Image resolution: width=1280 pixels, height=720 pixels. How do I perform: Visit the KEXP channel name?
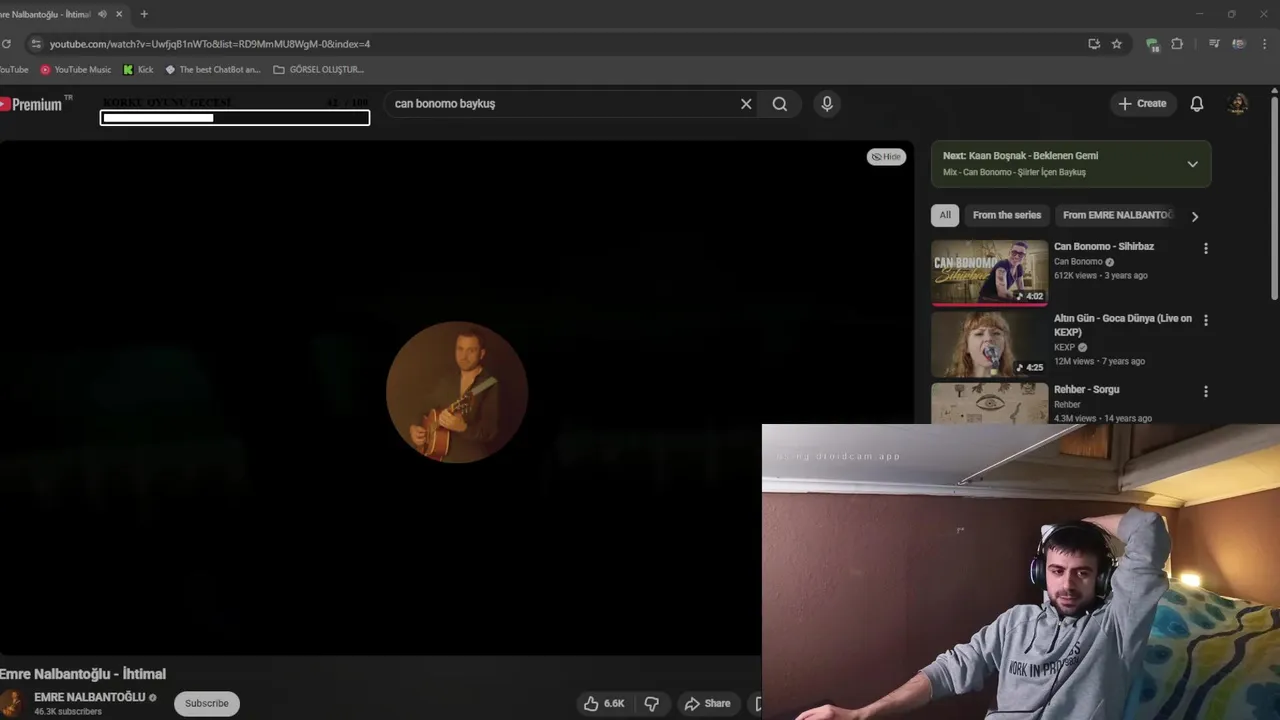(x=1064, y=348)
